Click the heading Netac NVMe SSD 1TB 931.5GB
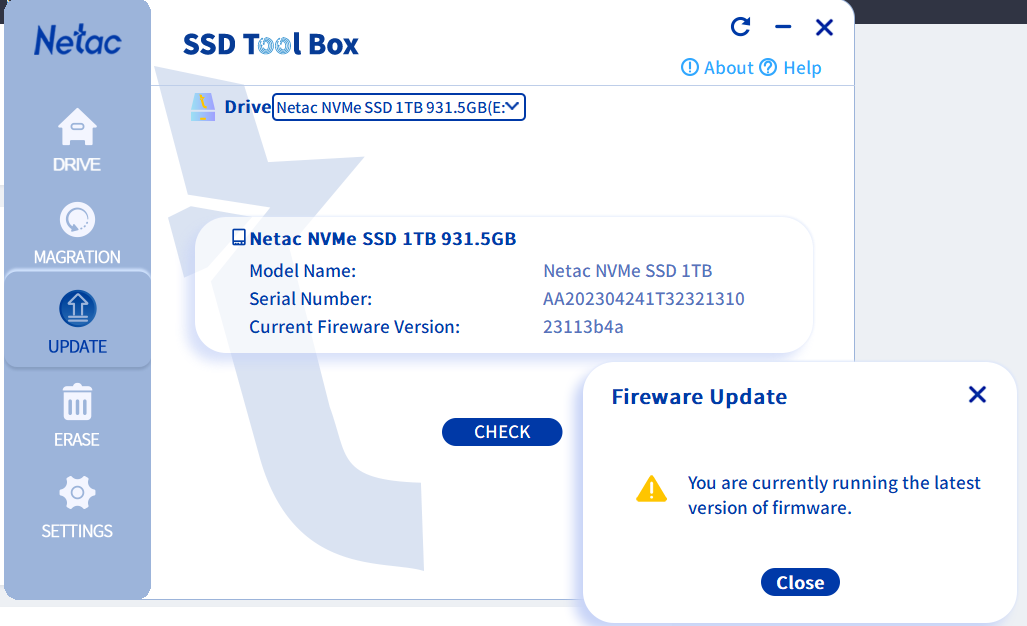1027x626 pixels. [x=383, y=238]
